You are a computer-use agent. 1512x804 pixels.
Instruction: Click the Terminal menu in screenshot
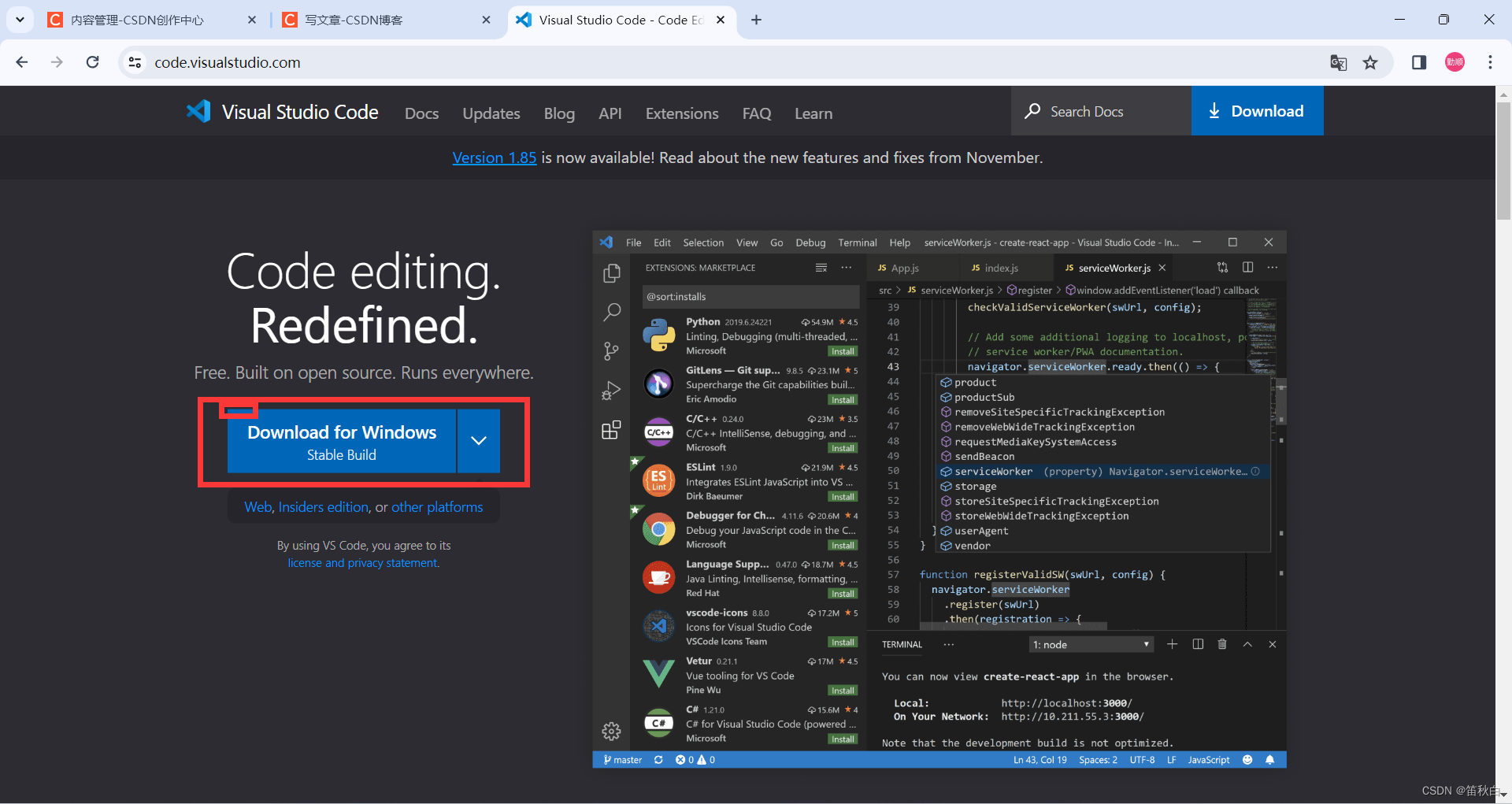coord(857,243)
